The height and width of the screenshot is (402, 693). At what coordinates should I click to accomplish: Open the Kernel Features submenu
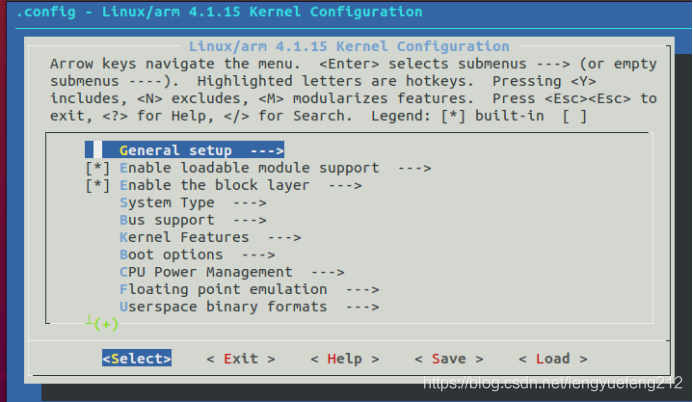coord(183,237)
